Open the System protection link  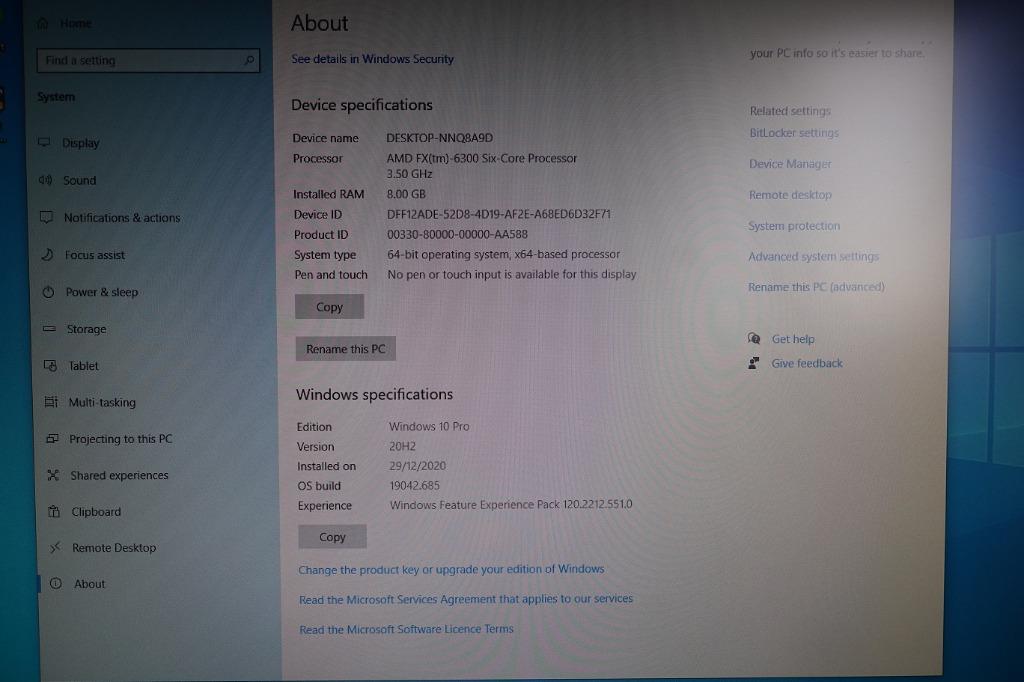coord(794,225)
